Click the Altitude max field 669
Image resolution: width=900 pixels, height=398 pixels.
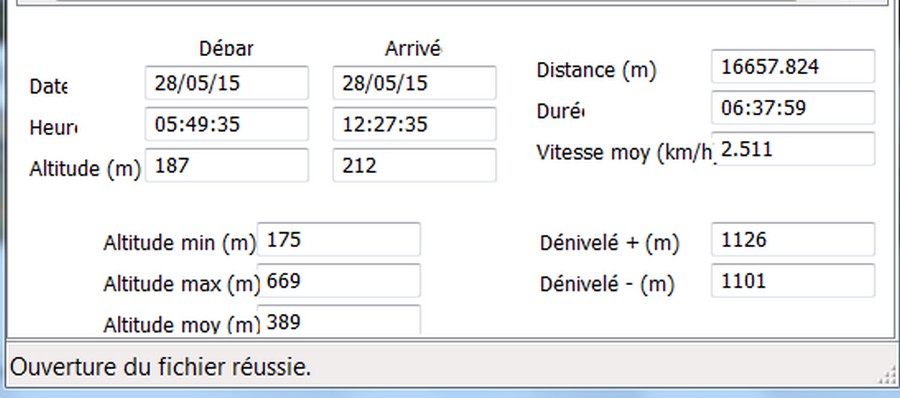[x=339, y=280]
